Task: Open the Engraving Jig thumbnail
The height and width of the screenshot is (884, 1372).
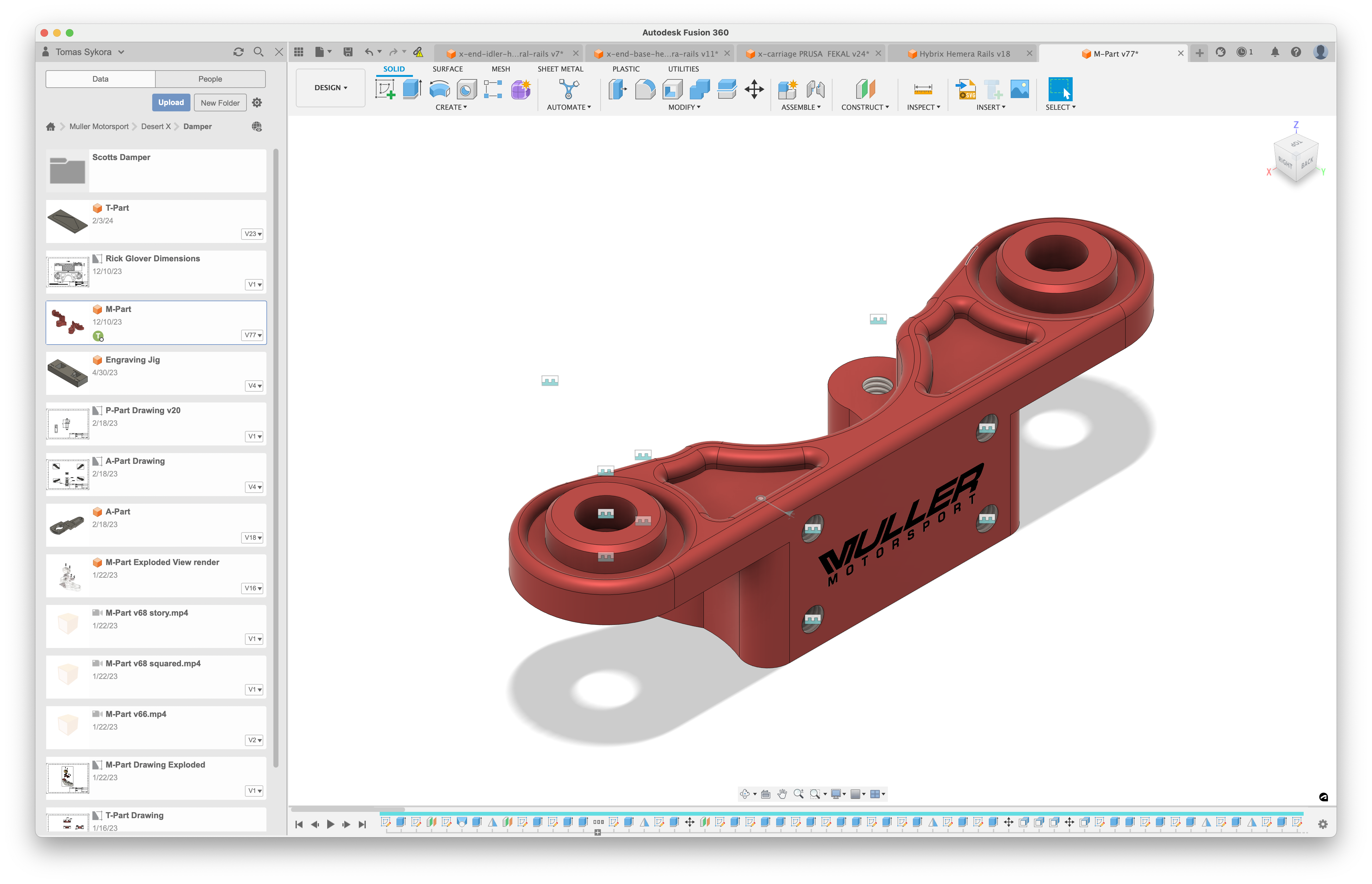Action: coord(68,373)
